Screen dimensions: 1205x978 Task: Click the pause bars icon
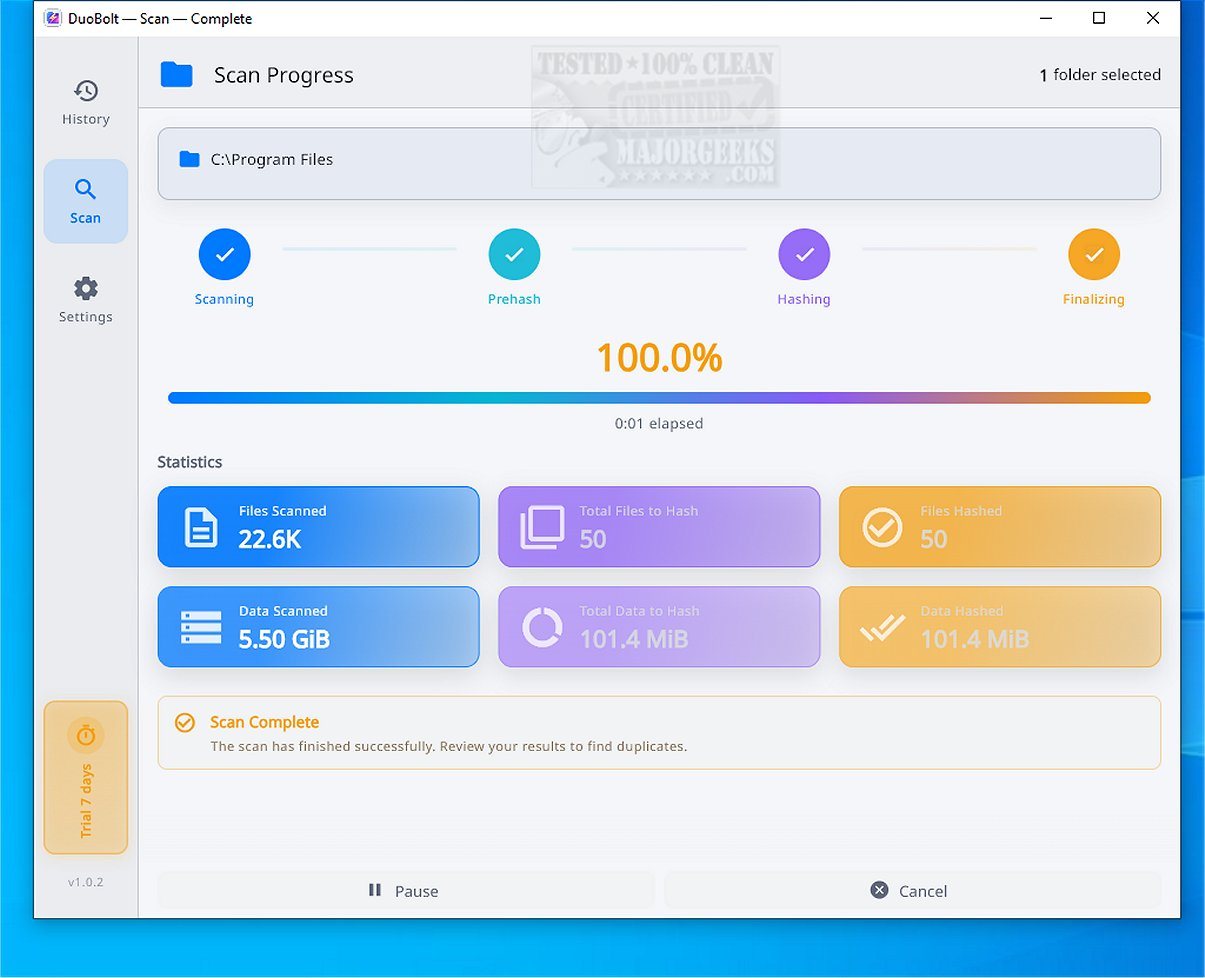point(375,890)
